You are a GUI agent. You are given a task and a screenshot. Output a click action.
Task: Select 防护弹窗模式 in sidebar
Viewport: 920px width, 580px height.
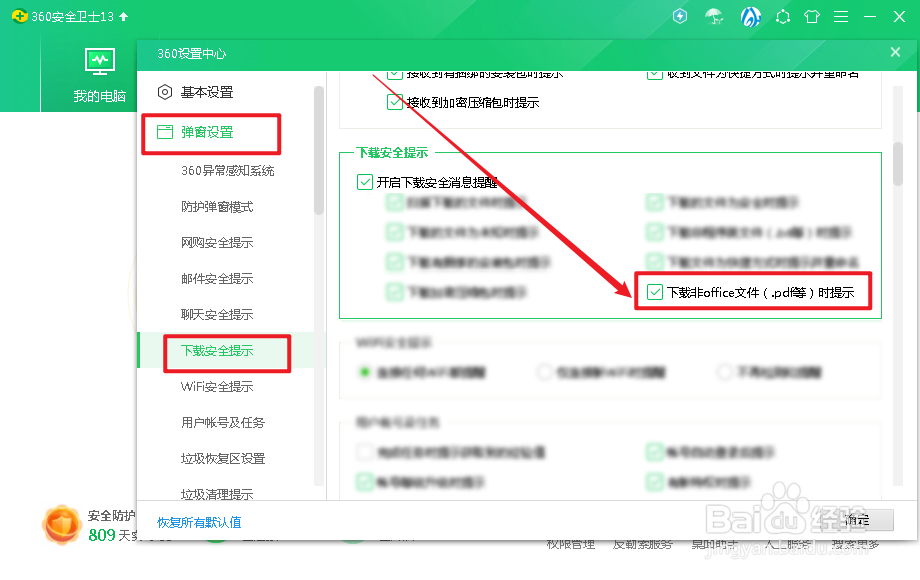[217, 207]
